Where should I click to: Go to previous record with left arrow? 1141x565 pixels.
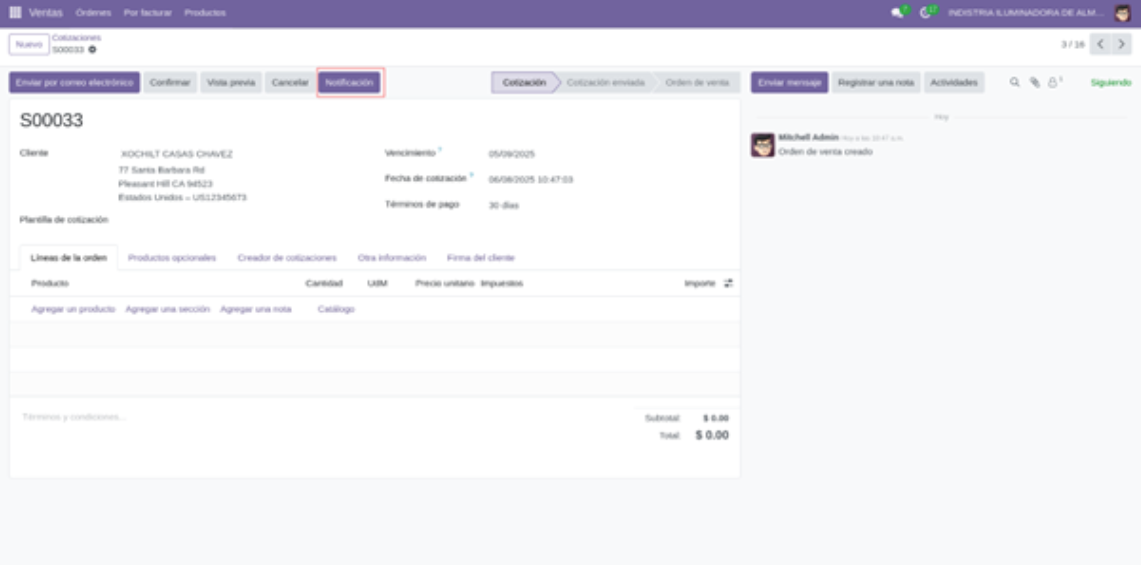(1100, 44)
